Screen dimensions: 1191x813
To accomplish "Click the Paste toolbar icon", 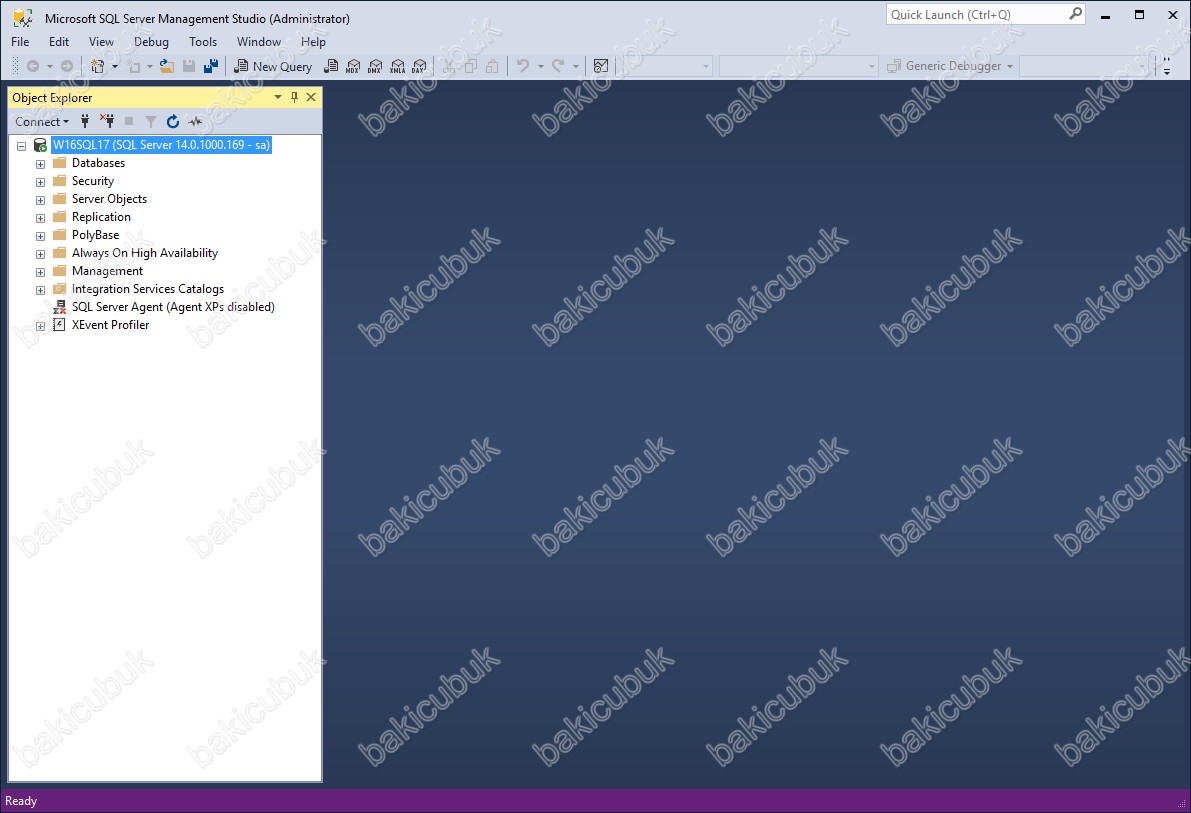I will pyautogui.click(x=492, y=66).
